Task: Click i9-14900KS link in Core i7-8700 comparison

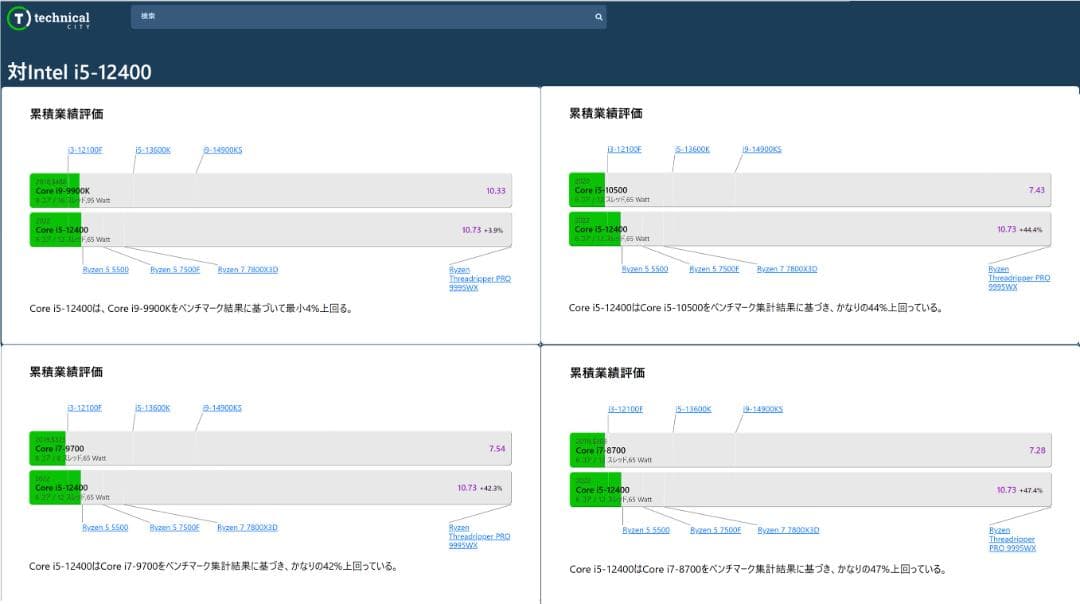Action: [x=763, y=409]
